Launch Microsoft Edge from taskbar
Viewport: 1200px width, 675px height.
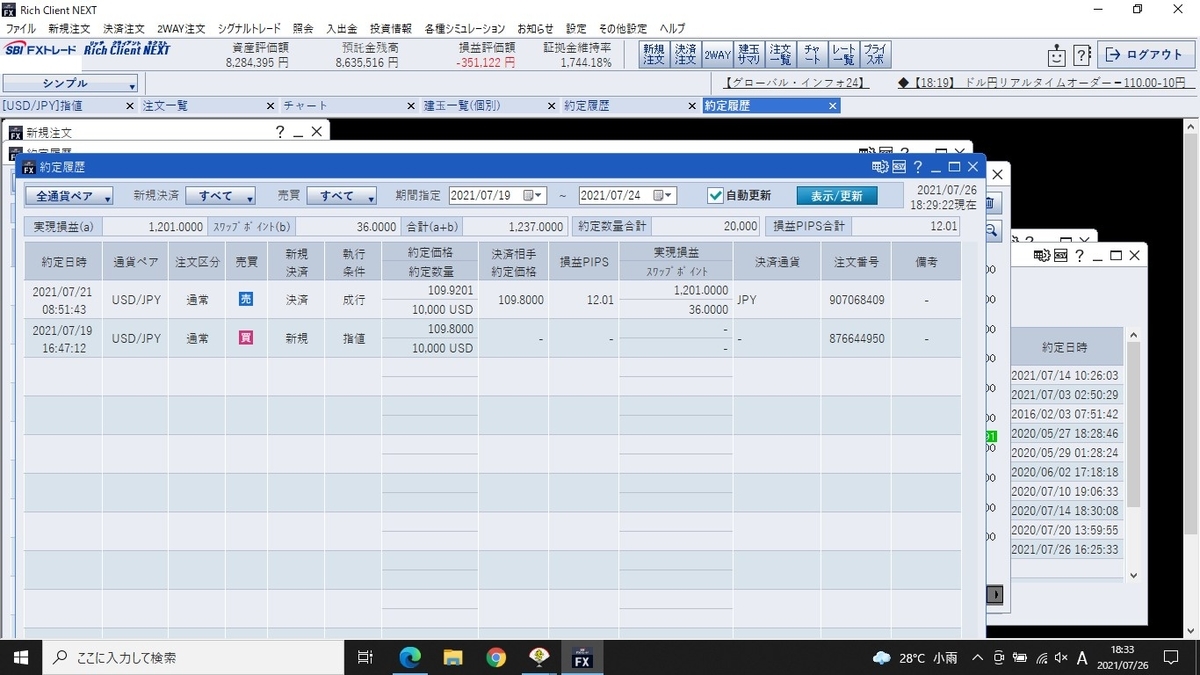pos(410,657)
